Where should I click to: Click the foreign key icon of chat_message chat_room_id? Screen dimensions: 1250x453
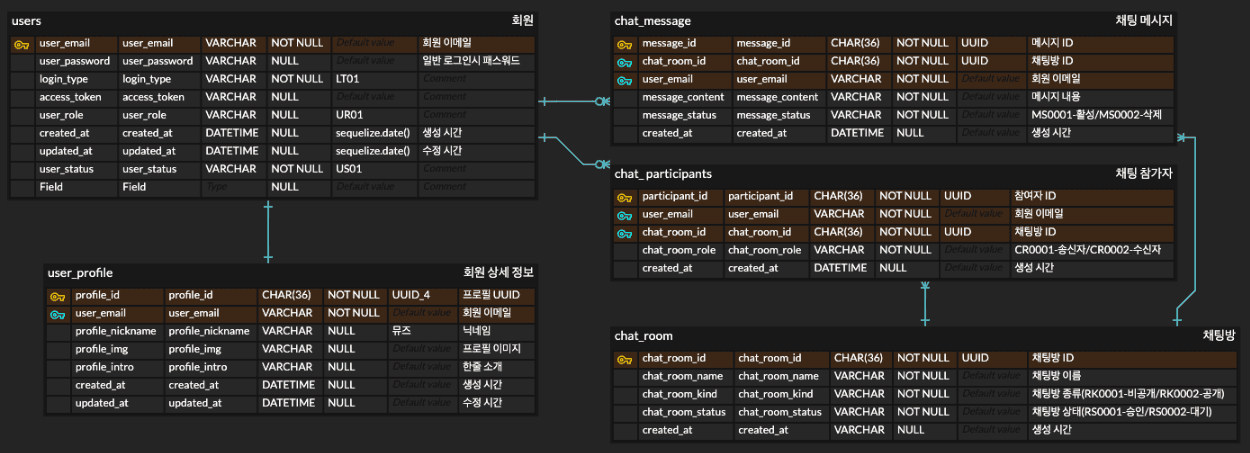(x=625, y=62)
